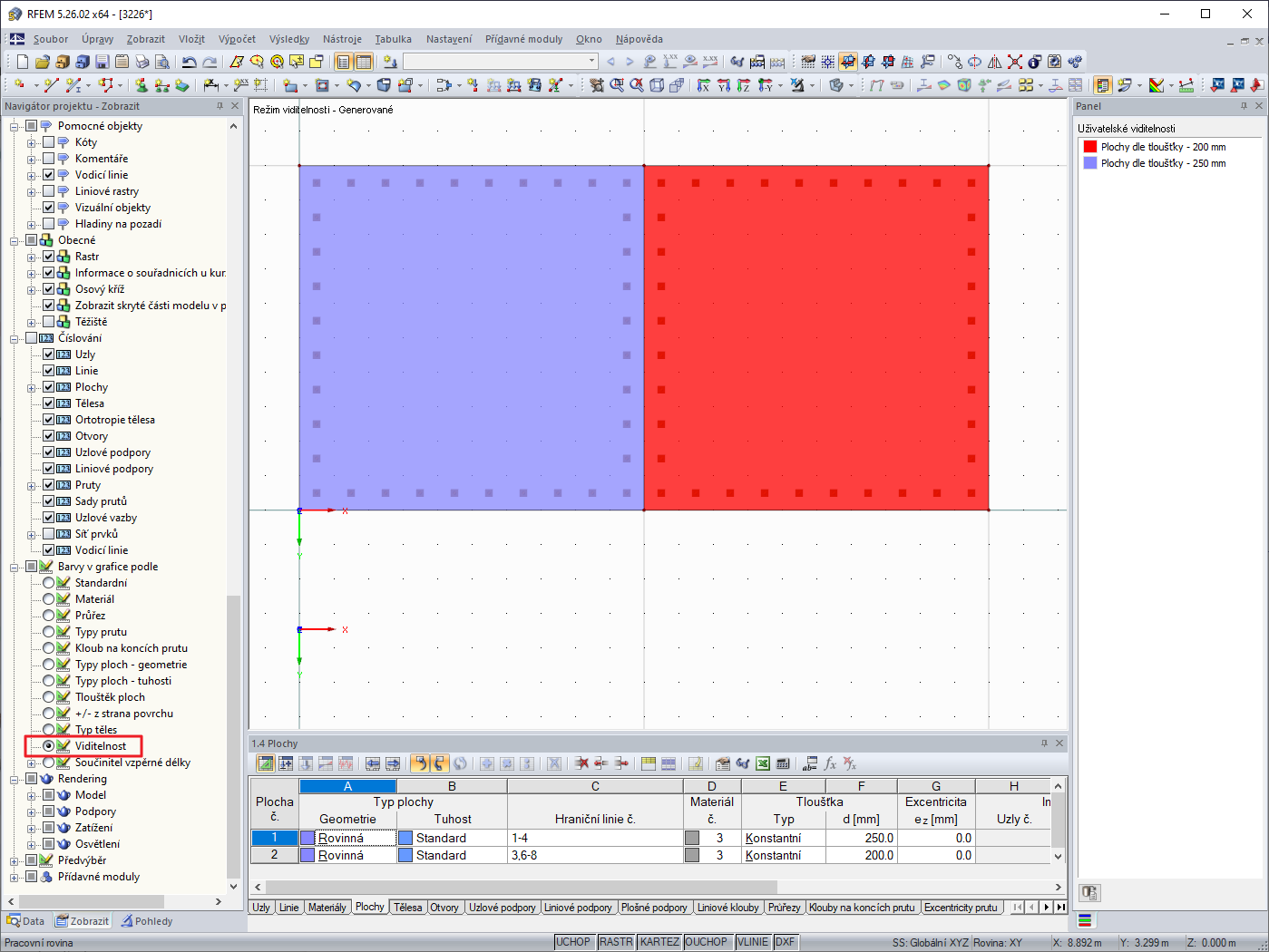Click the view in Y direction icon
The image size is (1269, 952).
(724, 85)
